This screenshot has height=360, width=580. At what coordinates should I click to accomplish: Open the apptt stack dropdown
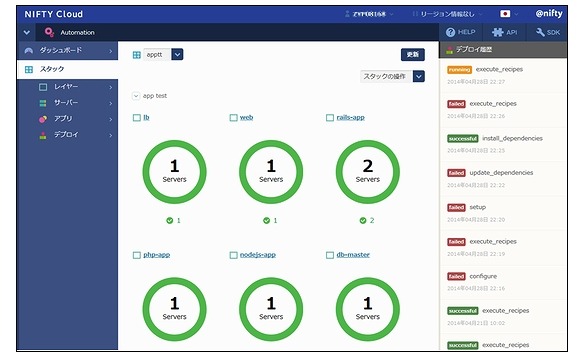pos(177,54)
